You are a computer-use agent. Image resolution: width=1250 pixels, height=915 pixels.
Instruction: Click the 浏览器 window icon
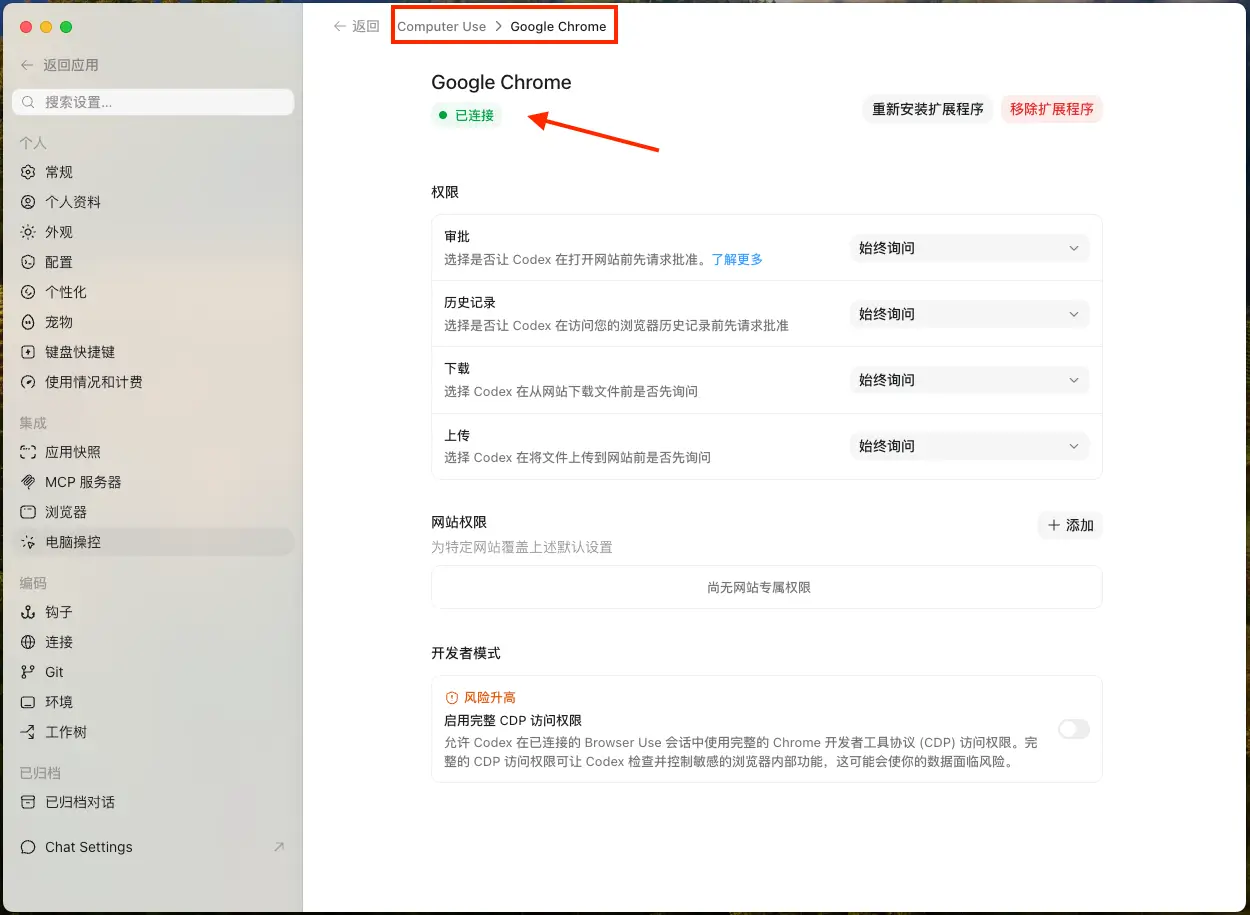point(28,512)
